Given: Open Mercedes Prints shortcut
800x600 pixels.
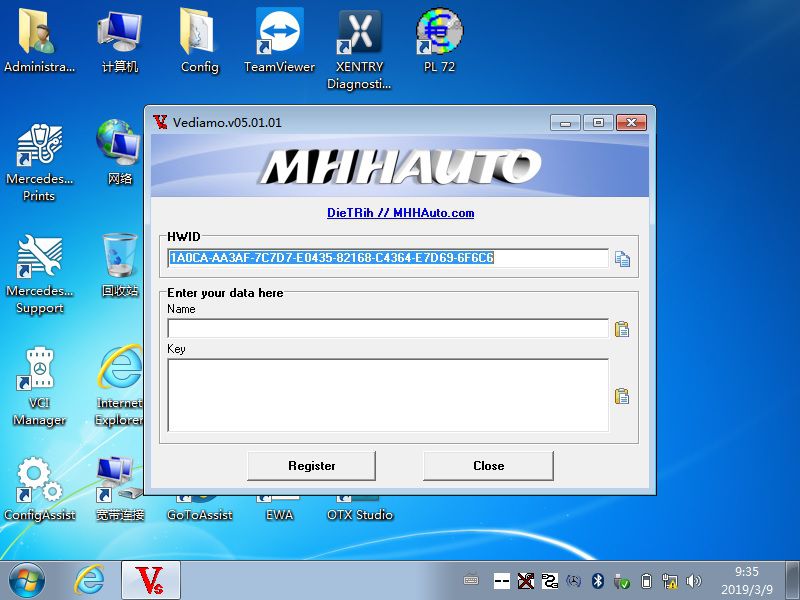Looking at the screenshot, I should (39, 162).
